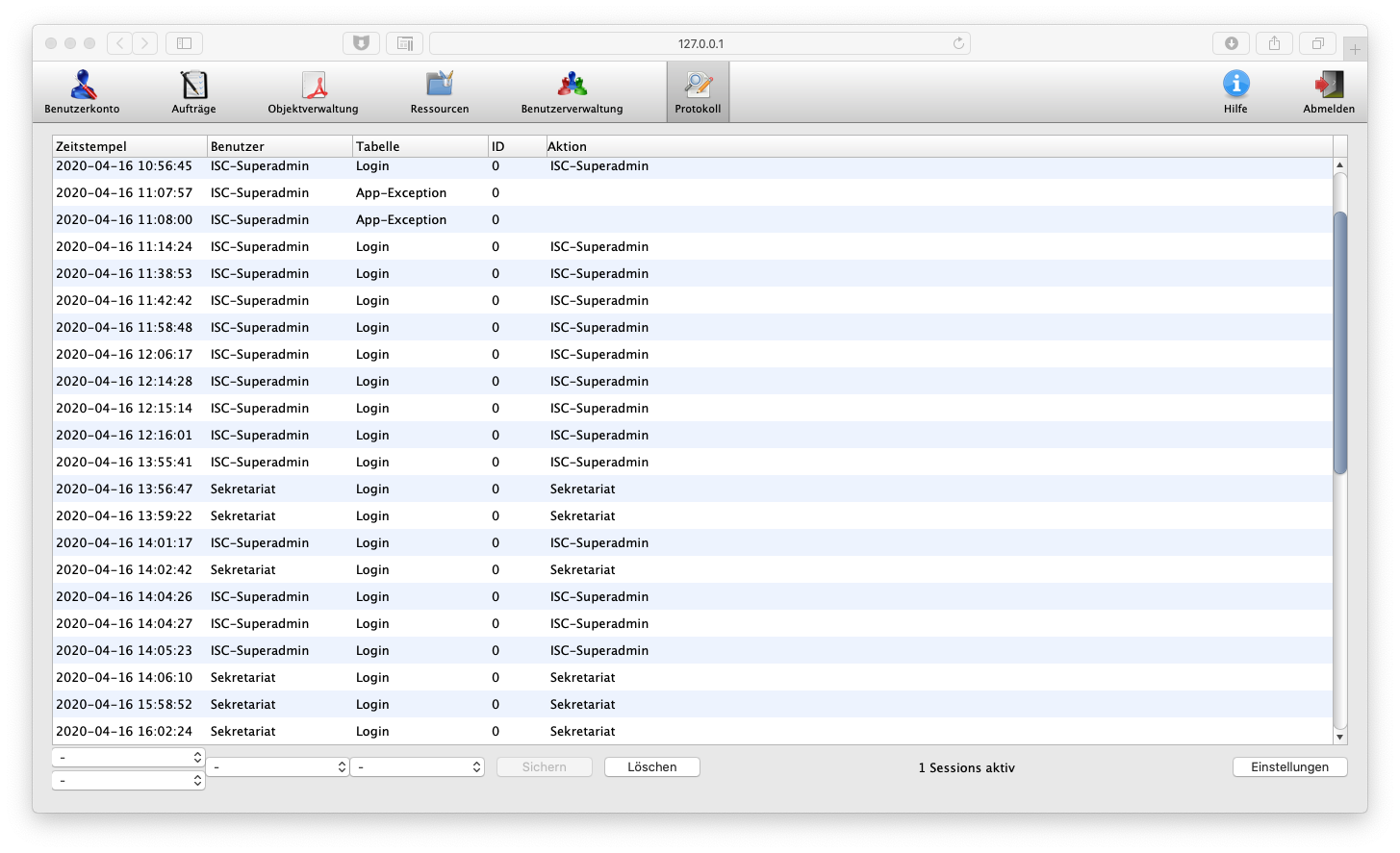Image resolution: width=1400 pixels, height=853 pixels.
Task: Select the log entry 2020-04-16 12:16:01
Action: (693, 435)
